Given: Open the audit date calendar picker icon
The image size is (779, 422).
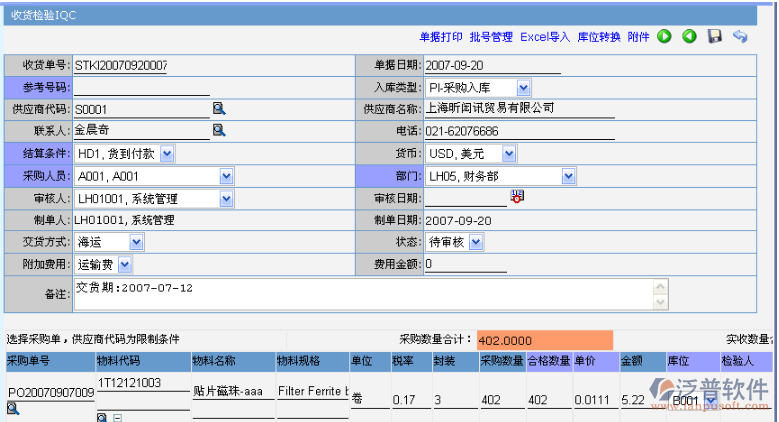Looking at the screenshot, I should (x=517, y=197).
